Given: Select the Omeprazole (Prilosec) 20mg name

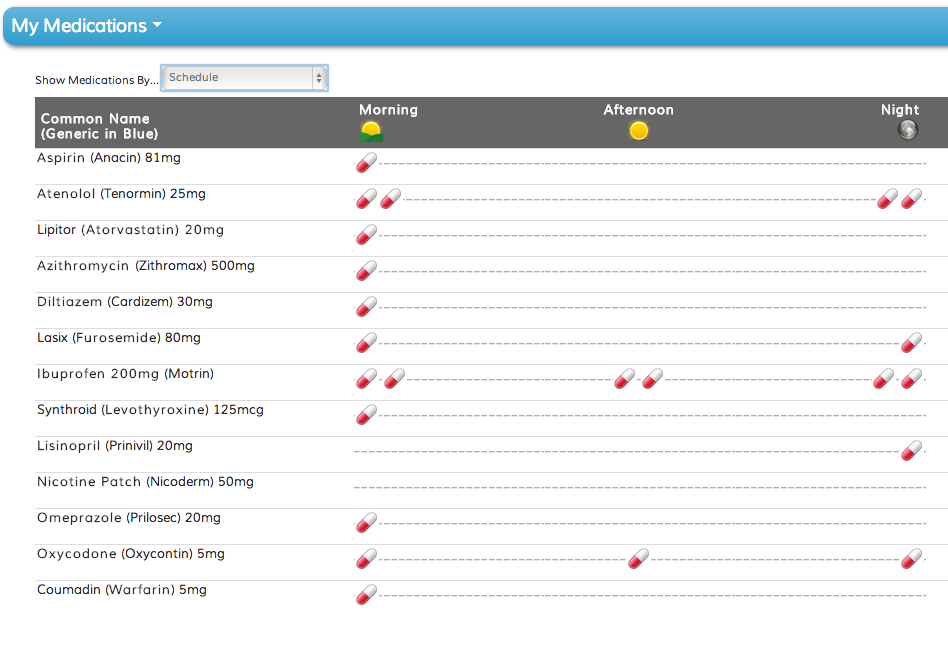Looking at the screenshot, I should coord(129,518).
